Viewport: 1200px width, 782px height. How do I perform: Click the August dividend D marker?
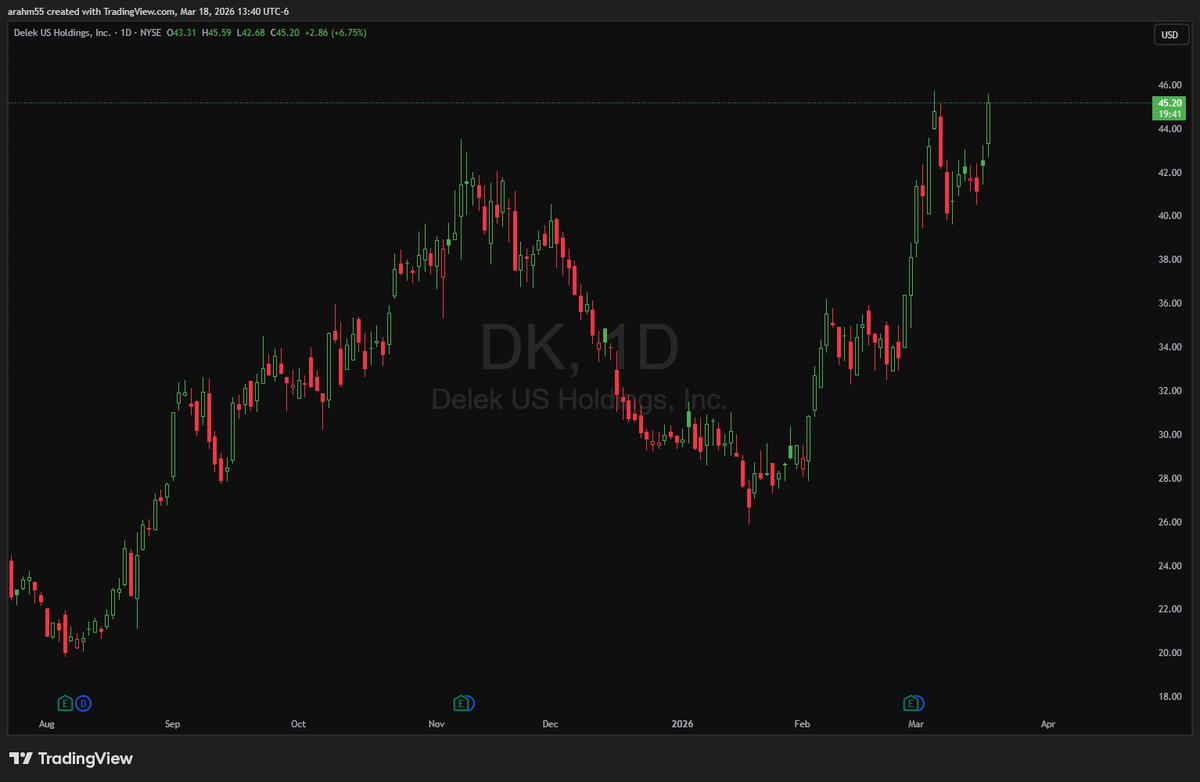click(x=83, y=703)
